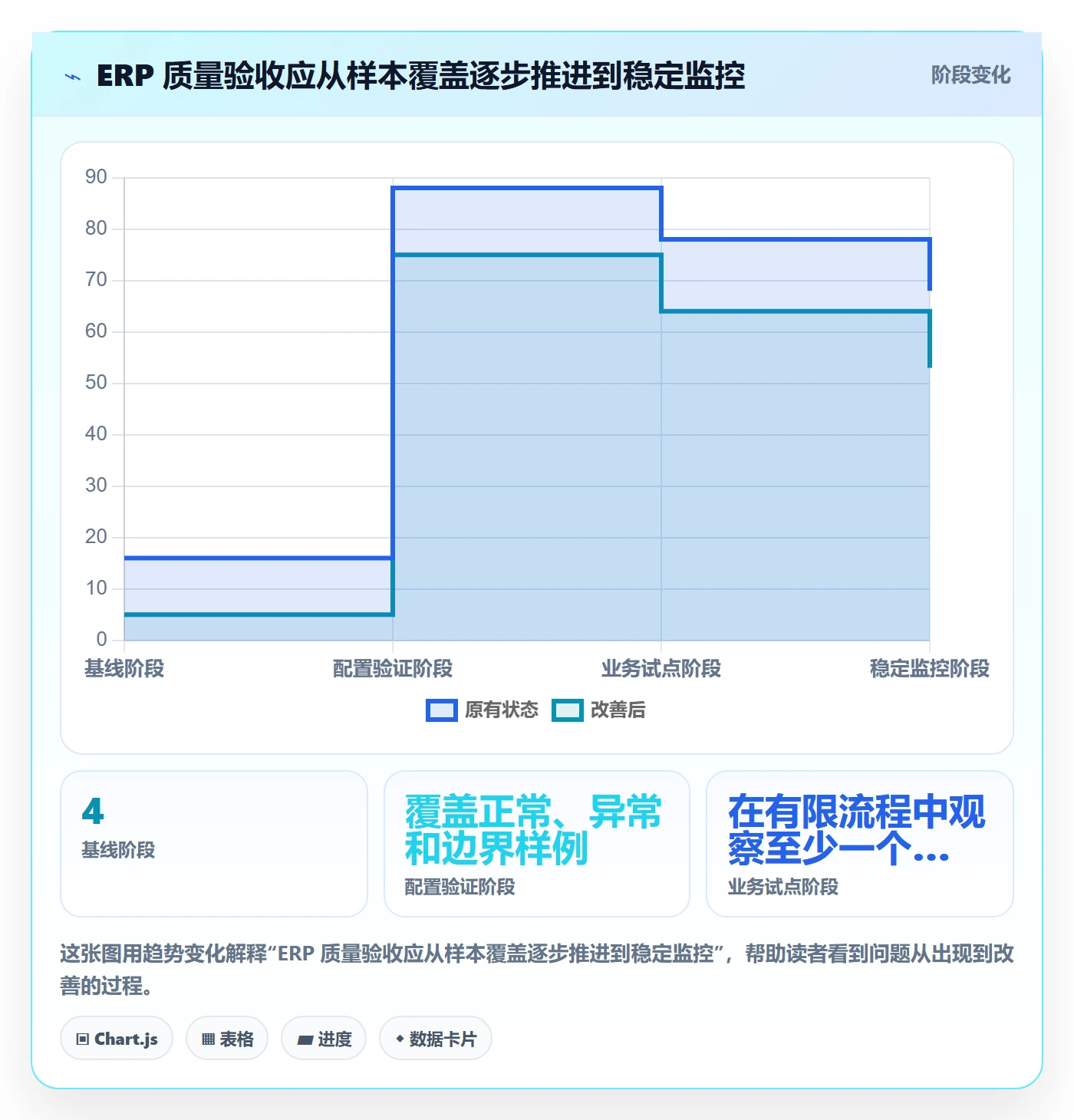Open the 基线阶段 data card showing 4
This screenshot has width=1074, height=1120.
pyautogui.click(x=214, y=844)
